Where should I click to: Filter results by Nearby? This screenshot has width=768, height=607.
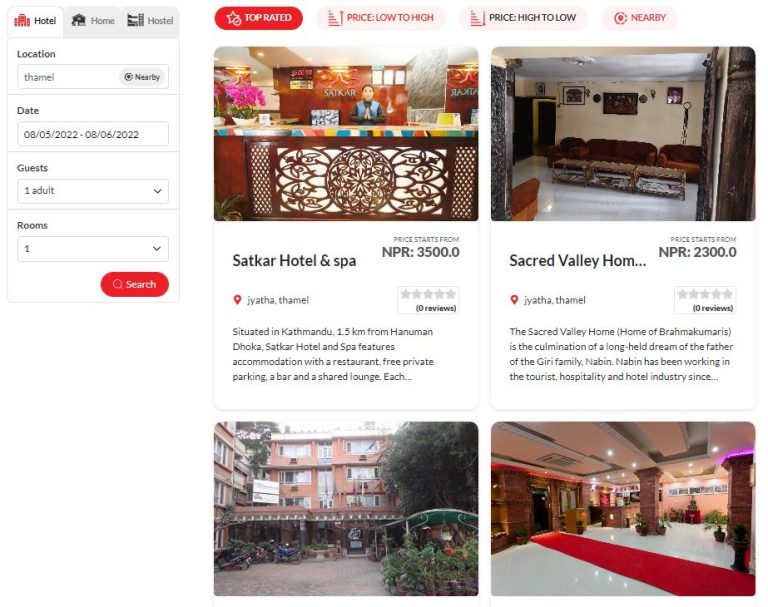click(640, 18)
